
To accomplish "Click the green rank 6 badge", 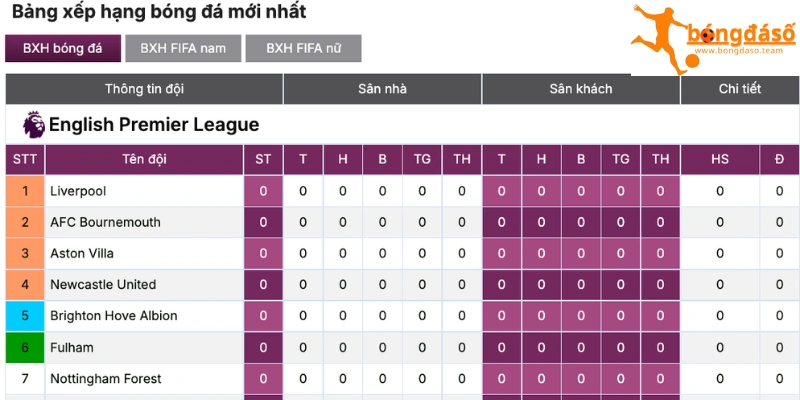I will [25, 348].
